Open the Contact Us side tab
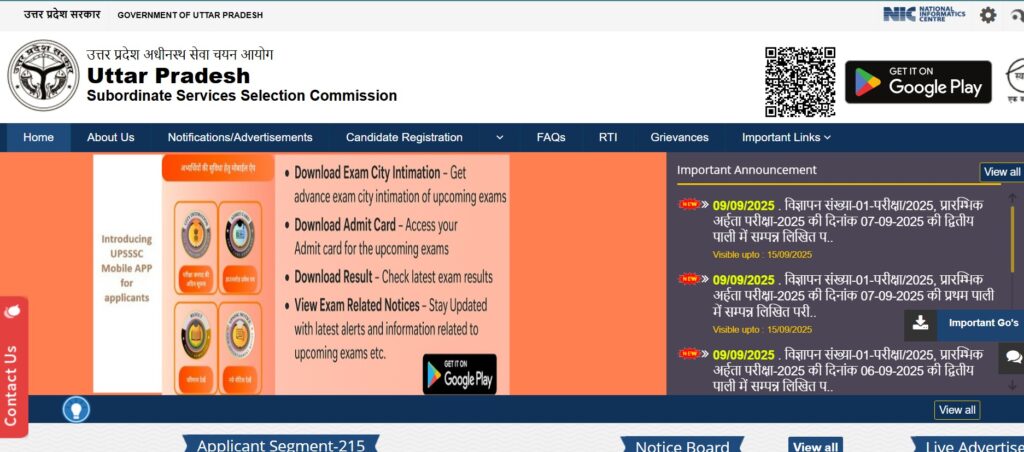The width and height of the screenshot is (1024, 452). point(13,367)
